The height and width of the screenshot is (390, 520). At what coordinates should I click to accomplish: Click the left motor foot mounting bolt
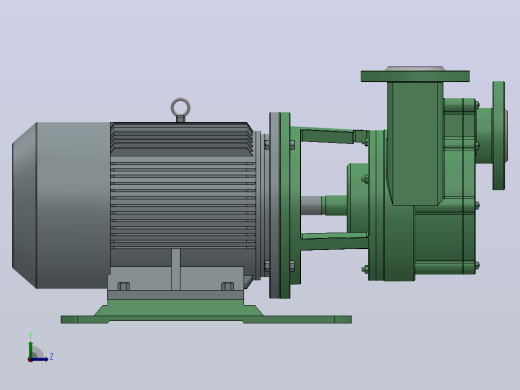click(124, 286)
